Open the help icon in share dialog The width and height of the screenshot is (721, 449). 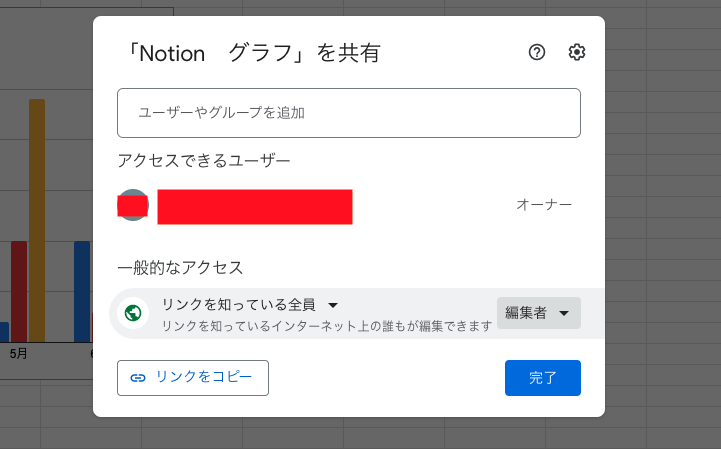(537, 52)
